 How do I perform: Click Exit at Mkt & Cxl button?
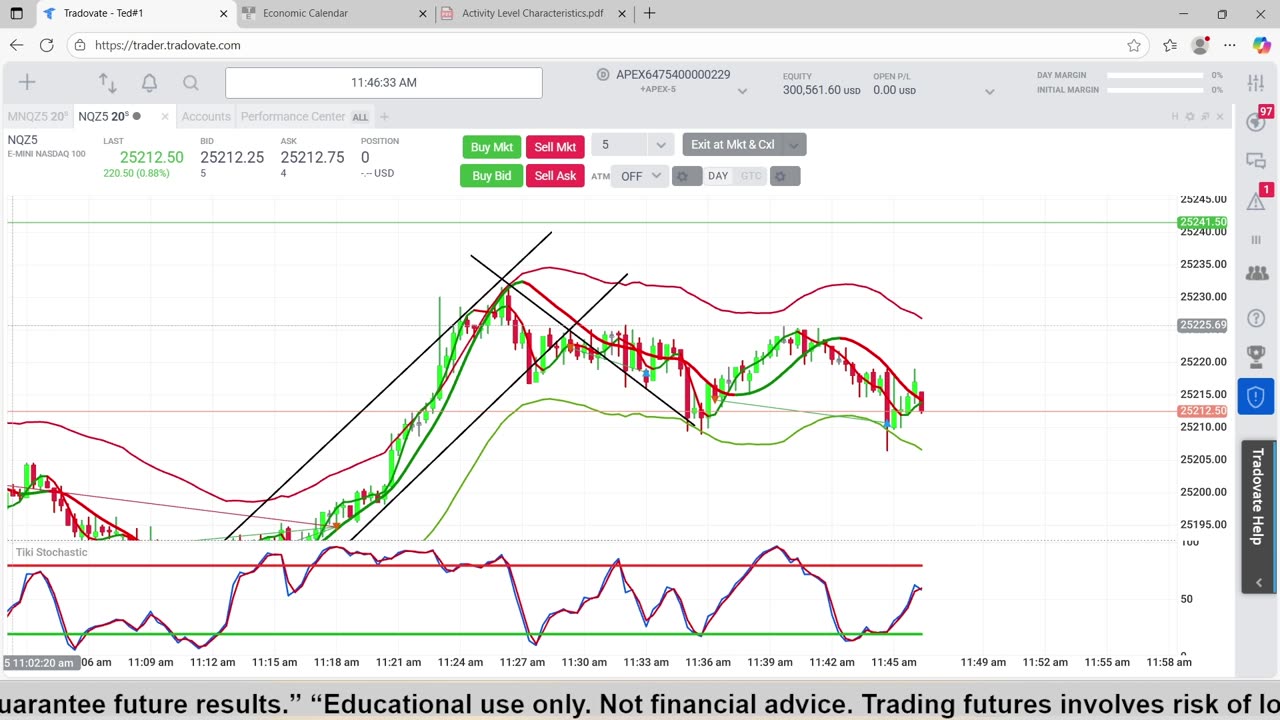tap(733, 145)
